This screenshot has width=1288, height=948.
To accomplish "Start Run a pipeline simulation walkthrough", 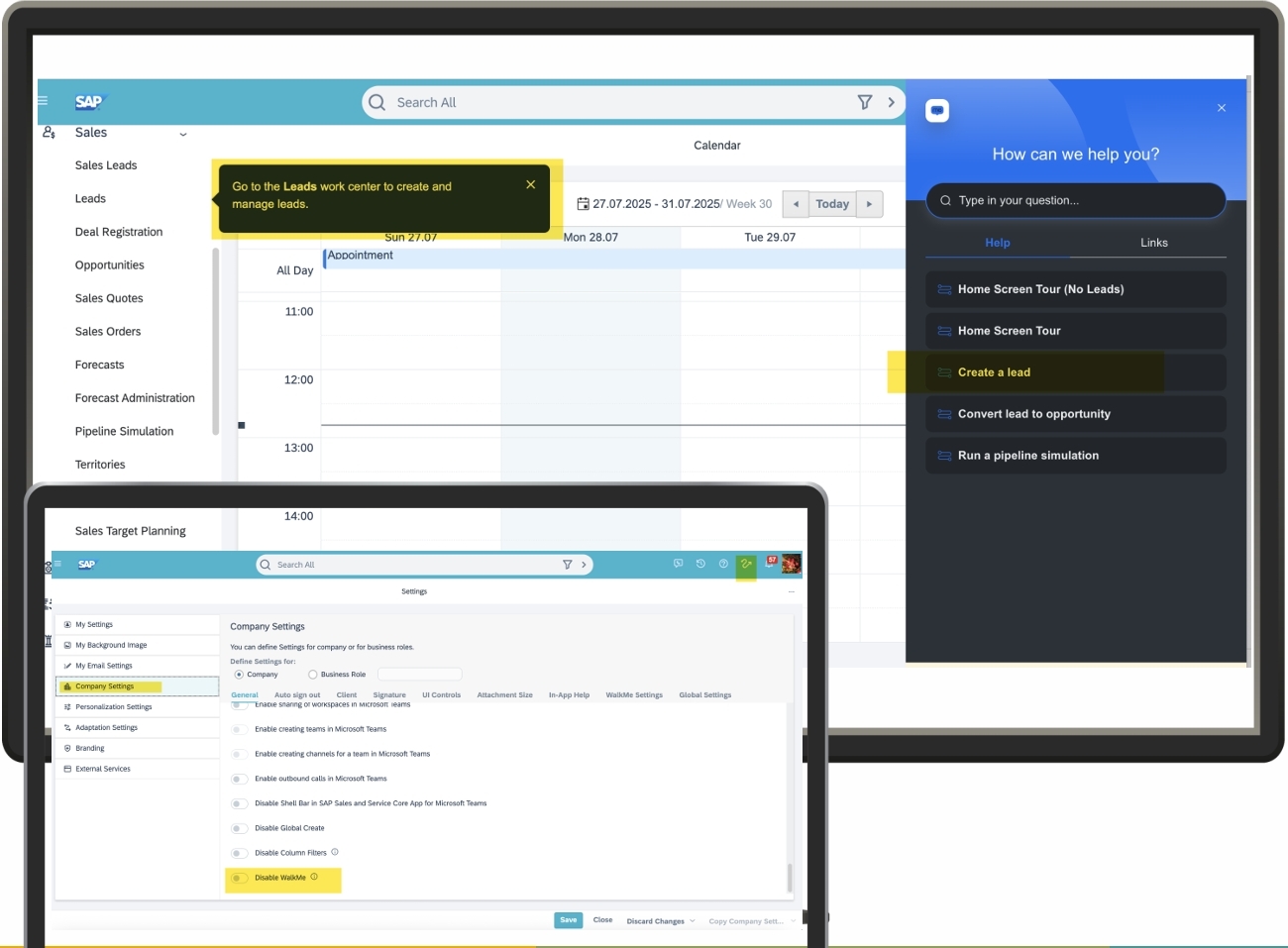I will (1076, 456).
